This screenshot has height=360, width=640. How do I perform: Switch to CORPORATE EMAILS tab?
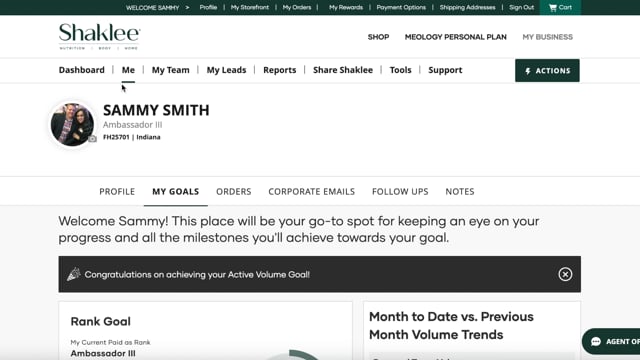tap(311, 191)
